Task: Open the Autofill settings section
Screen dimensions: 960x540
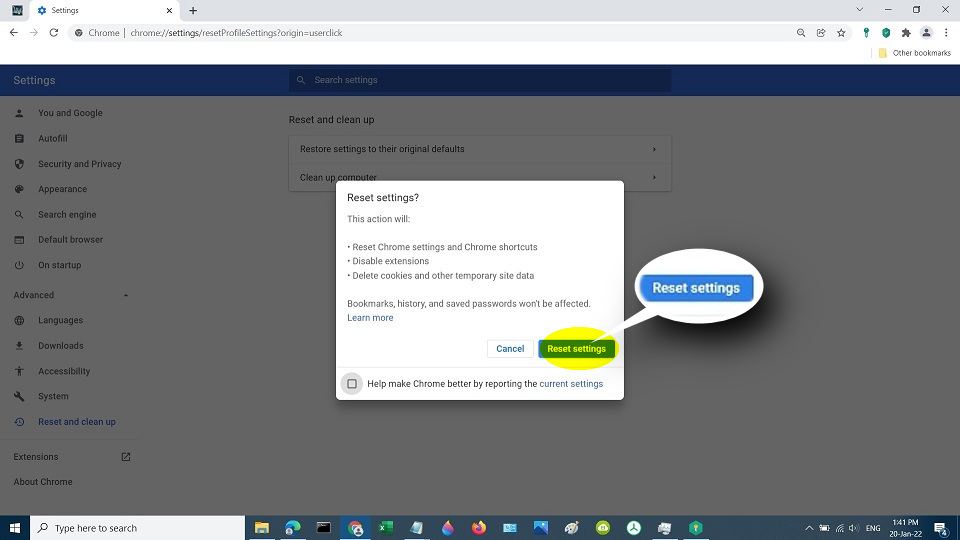Action: point(53,139)
